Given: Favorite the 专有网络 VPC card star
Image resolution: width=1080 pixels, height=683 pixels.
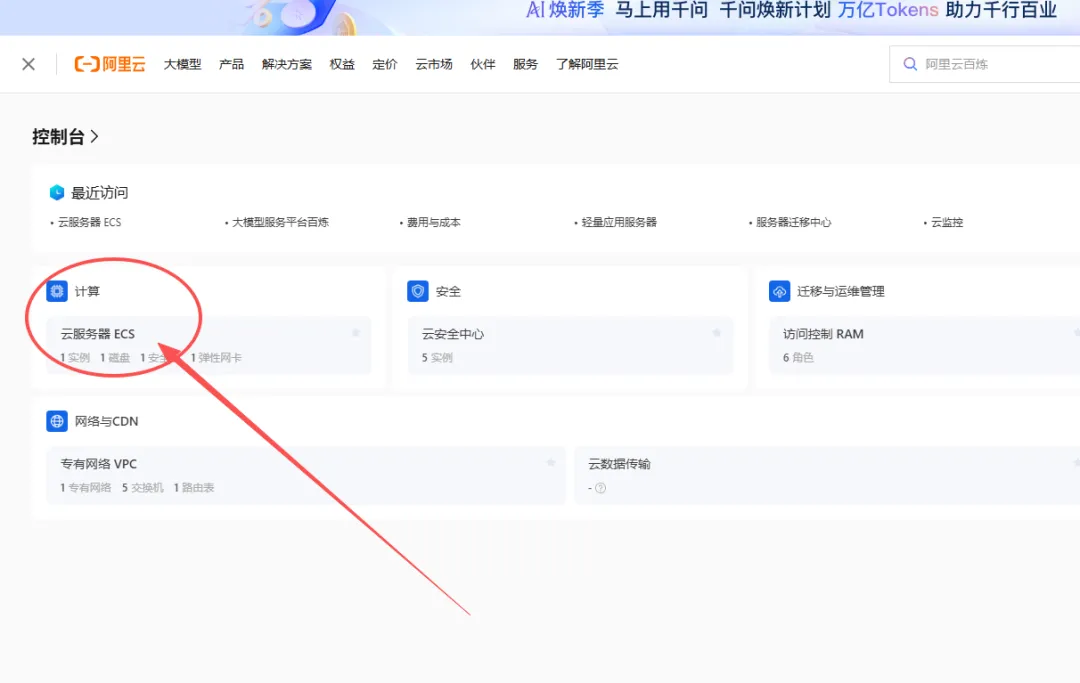Looking at the screenshot, I should coord(551,463).
